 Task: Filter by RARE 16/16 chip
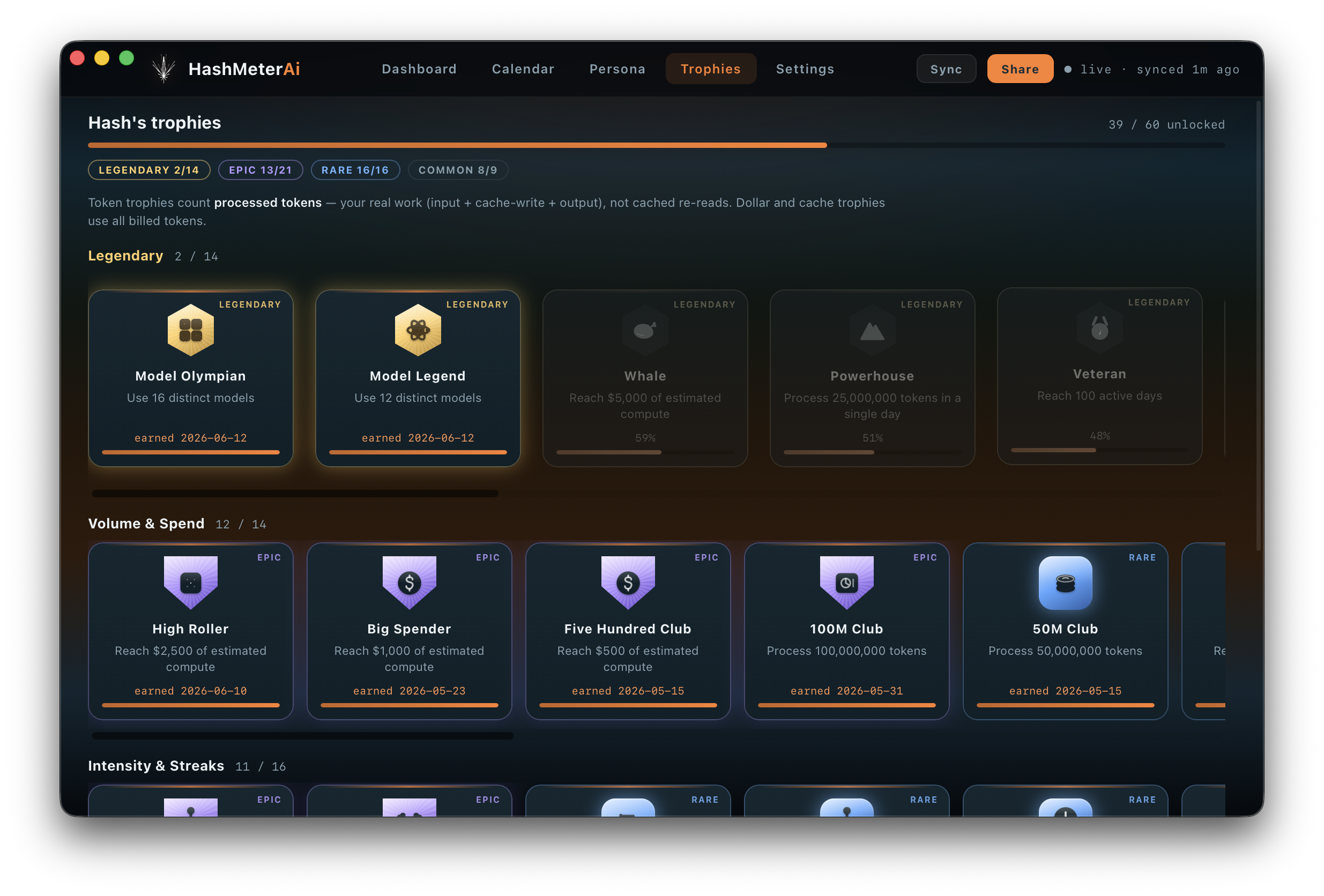click(355, 170)
